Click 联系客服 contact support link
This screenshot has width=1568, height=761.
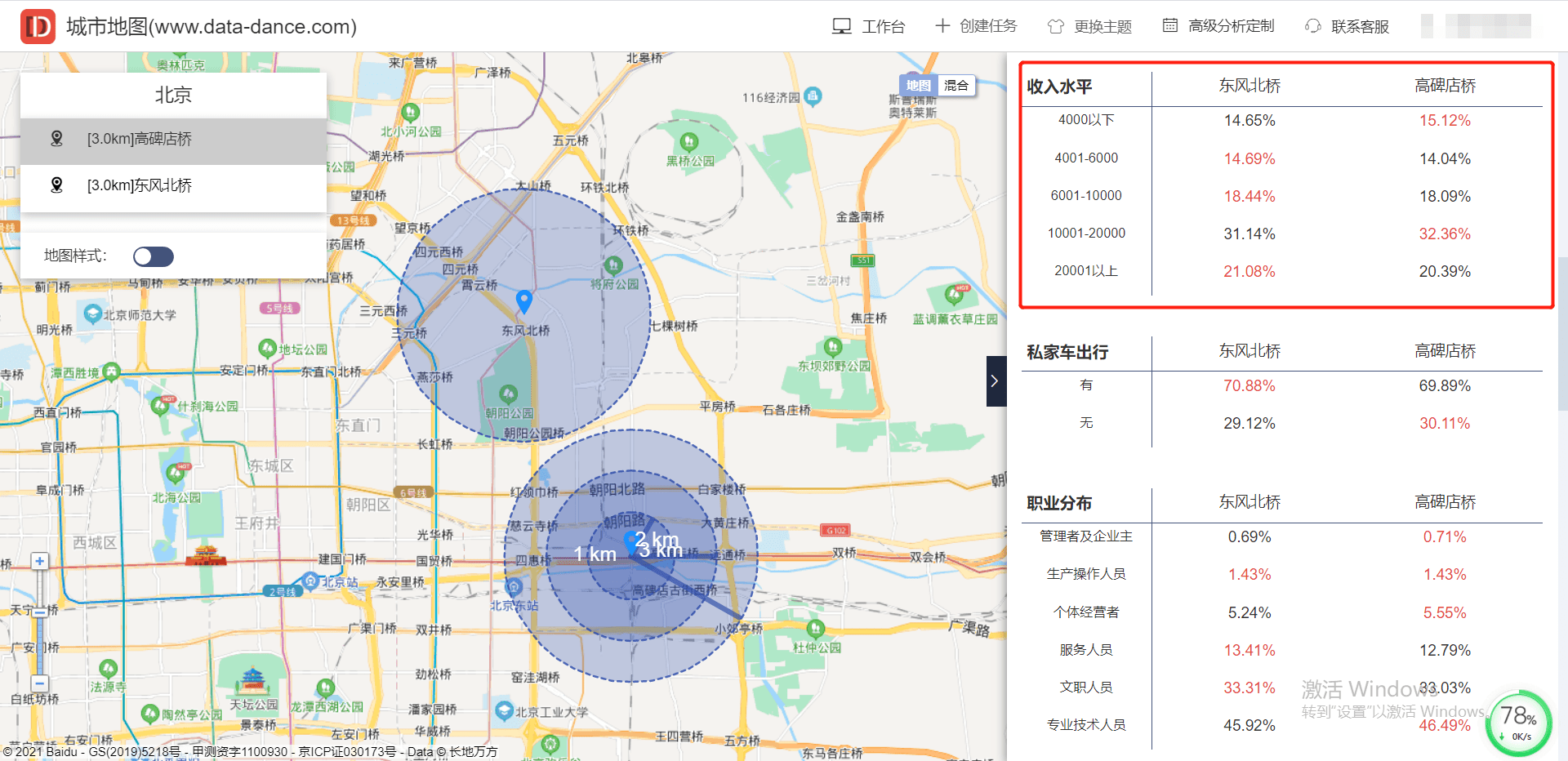[1360, 26]
